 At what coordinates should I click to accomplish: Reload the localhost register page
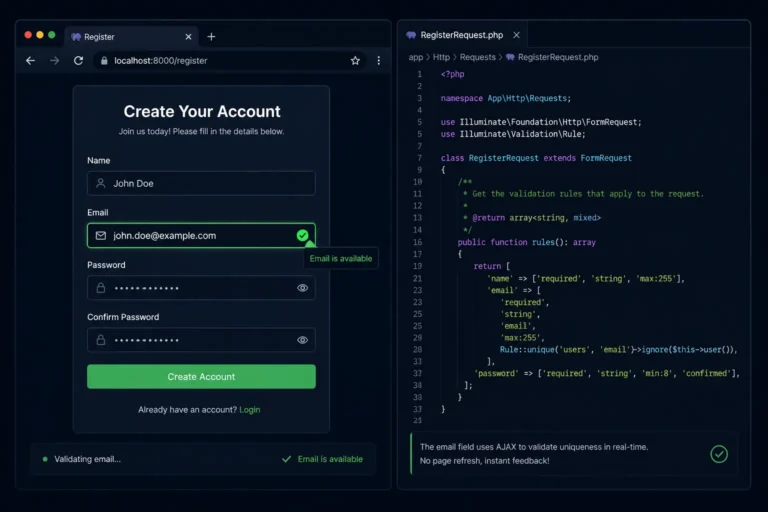coord(78,61)
